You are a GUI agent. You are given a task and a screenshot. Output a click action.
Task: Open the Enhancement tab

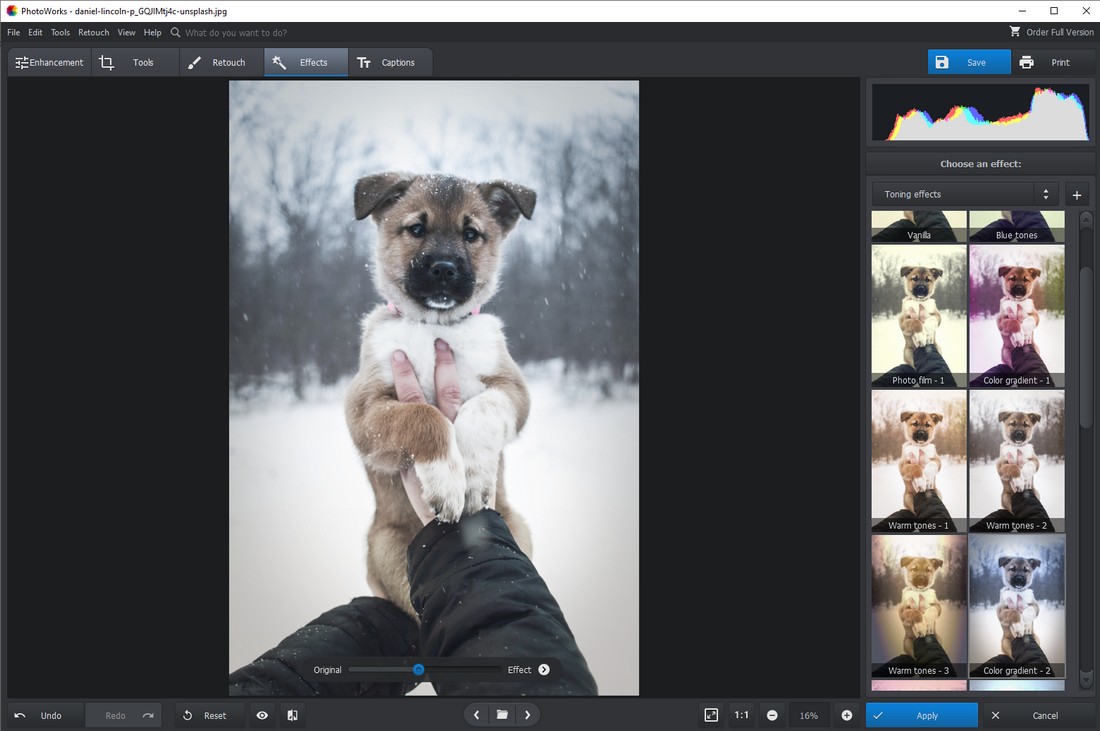(x=49, y=62)
